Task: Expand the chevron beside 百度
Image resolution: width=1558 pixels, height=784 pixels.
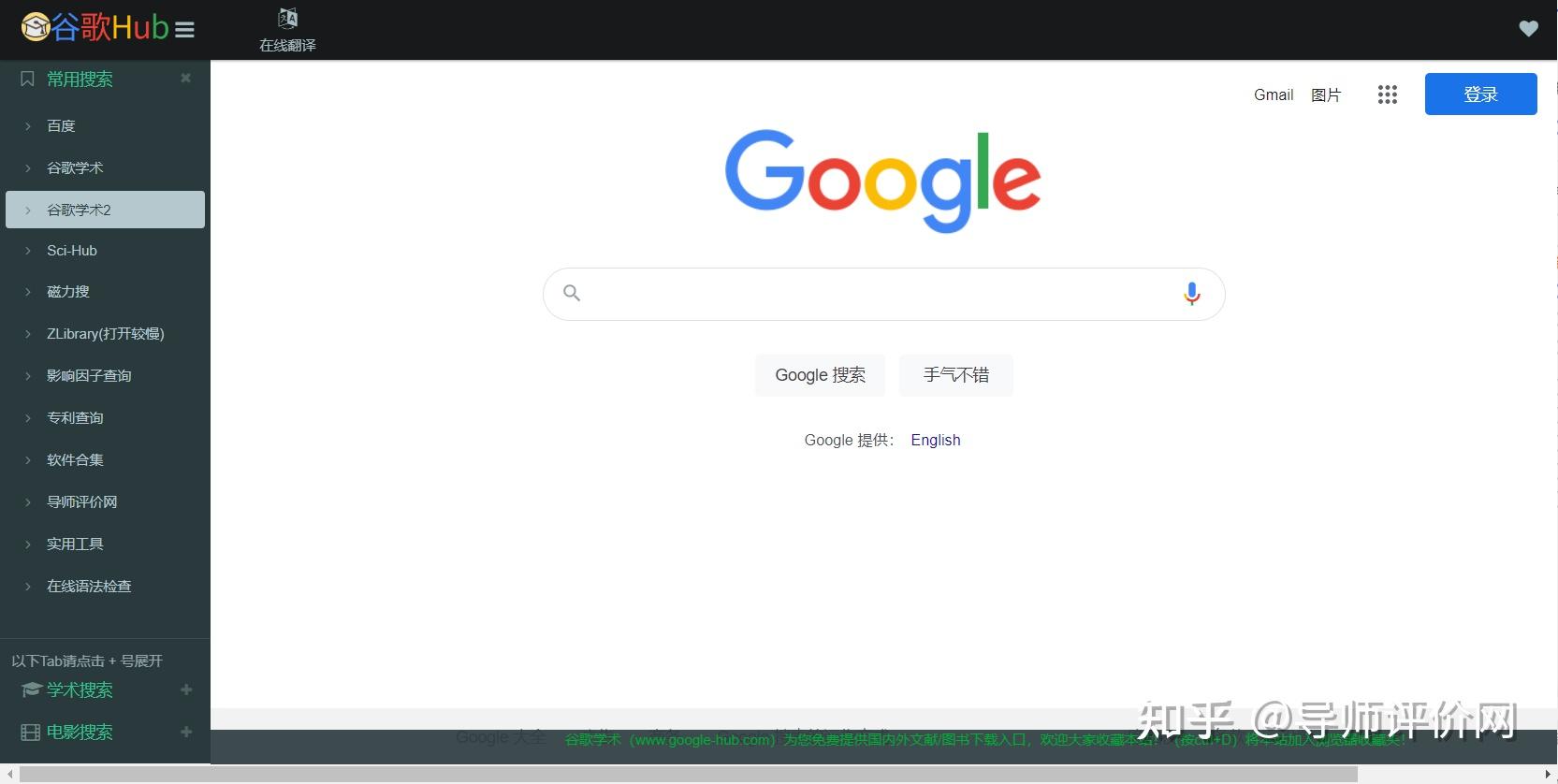Action: point(27,125)
